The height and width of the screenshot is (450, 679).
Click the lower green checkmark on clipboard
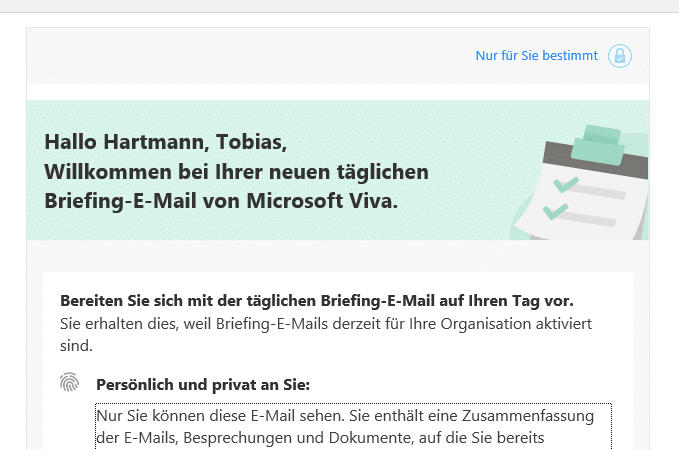click(555, 210)
